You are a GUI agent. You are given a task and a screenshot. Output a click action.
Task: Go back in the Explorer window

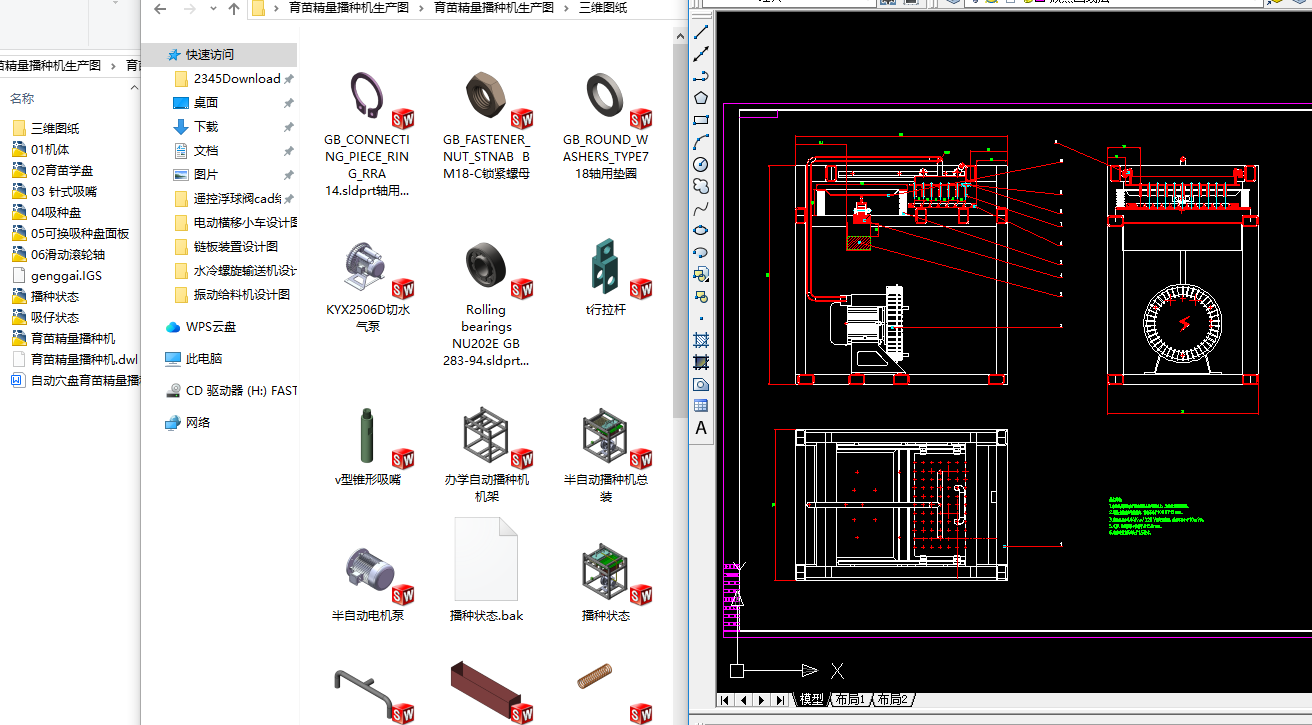160,9
